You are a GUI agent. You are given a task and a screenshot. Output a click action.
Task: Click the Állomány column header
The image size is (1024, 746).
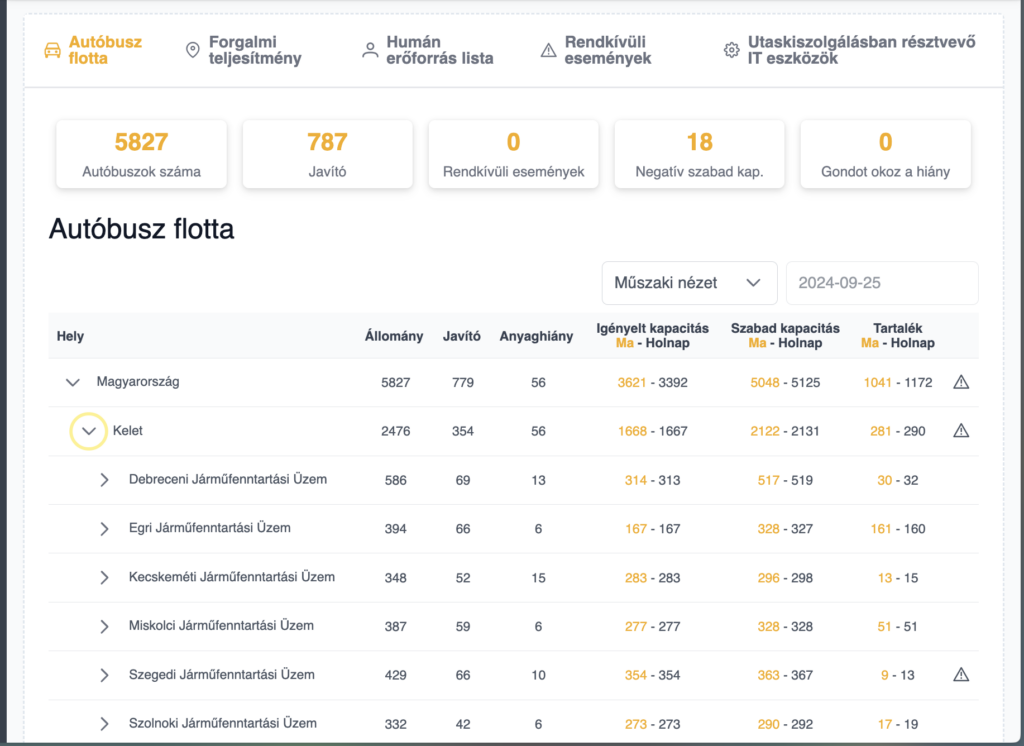tap(394, 336)
